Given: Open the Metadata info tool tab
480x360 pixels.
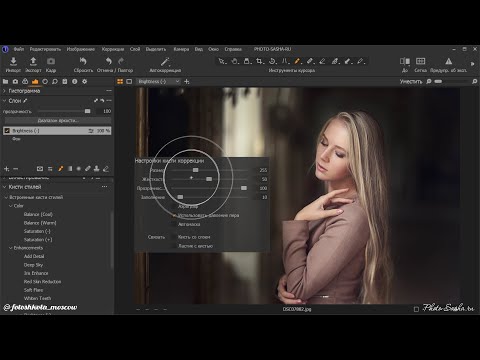Looking at the screenshot, I should 75,81.
